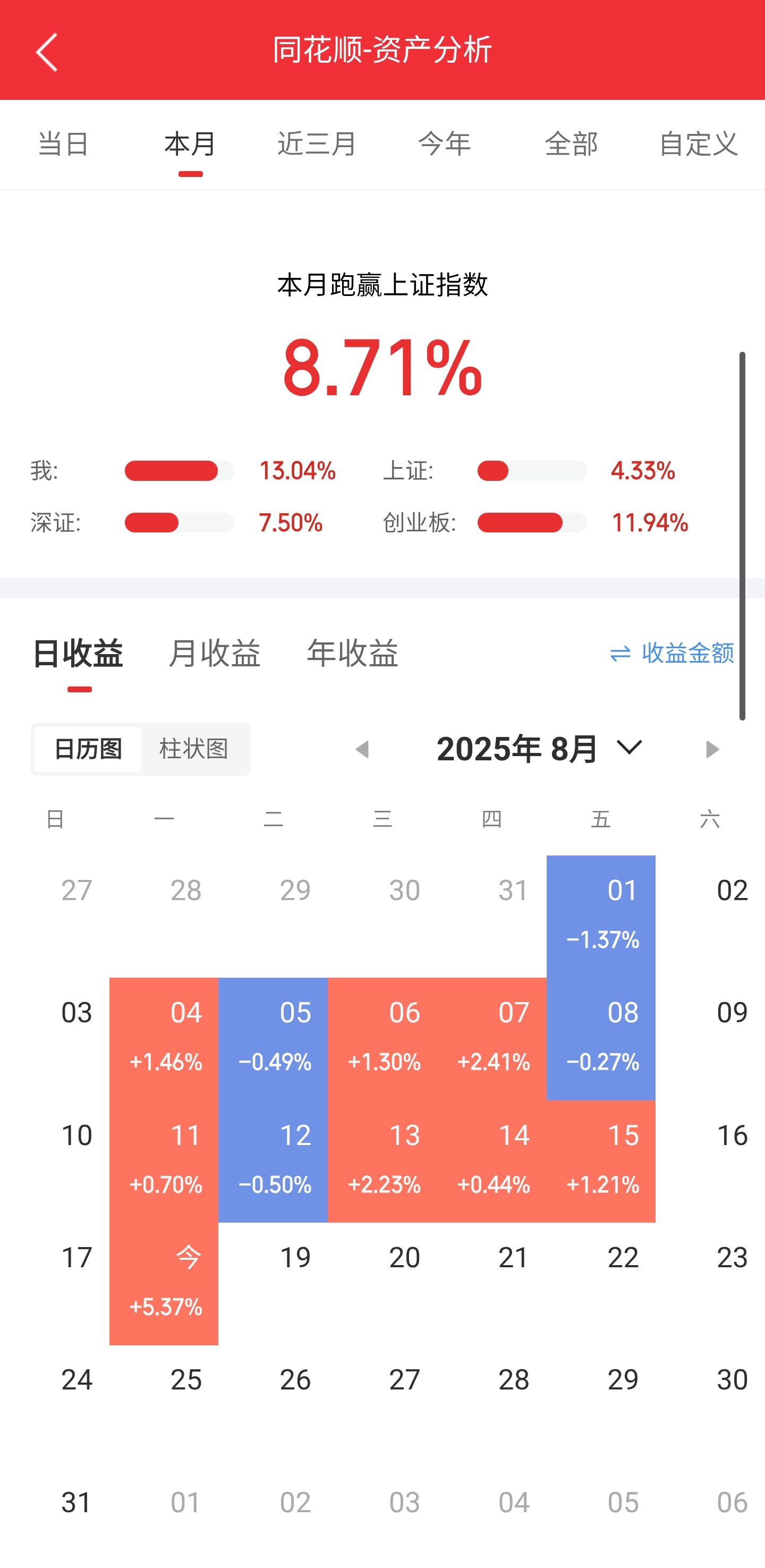Viewport: 765px width, 1568px height.
Task: Switch to 日历图 calendar view
Action: click(88, 749)
